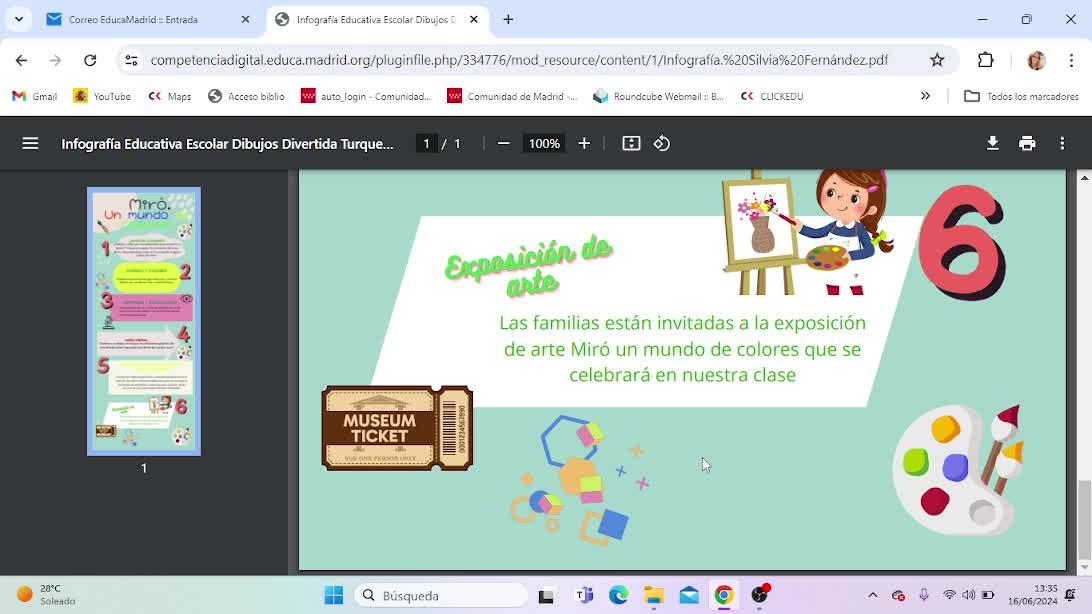The width and height of the screenshot is (1092, 614).
Task: Click the address bar URL
Action: 519,61
